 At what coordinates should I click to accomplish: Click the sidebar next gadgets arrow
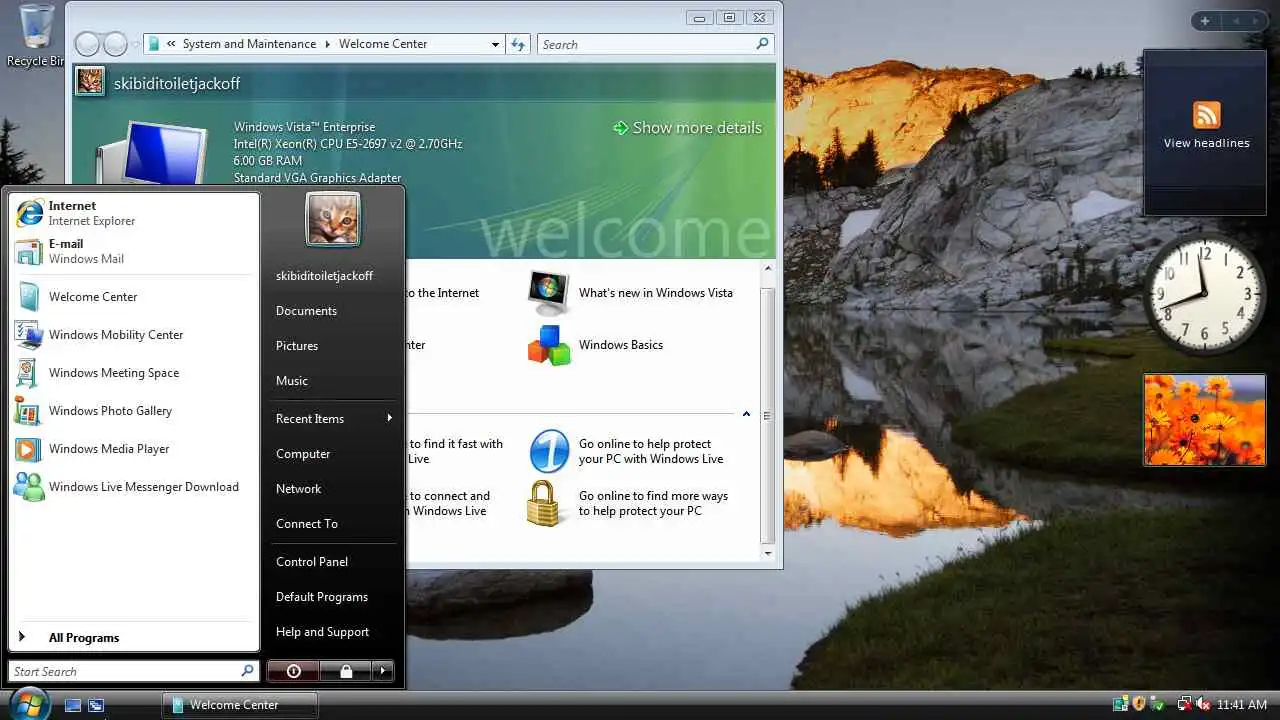(1257, 21)
